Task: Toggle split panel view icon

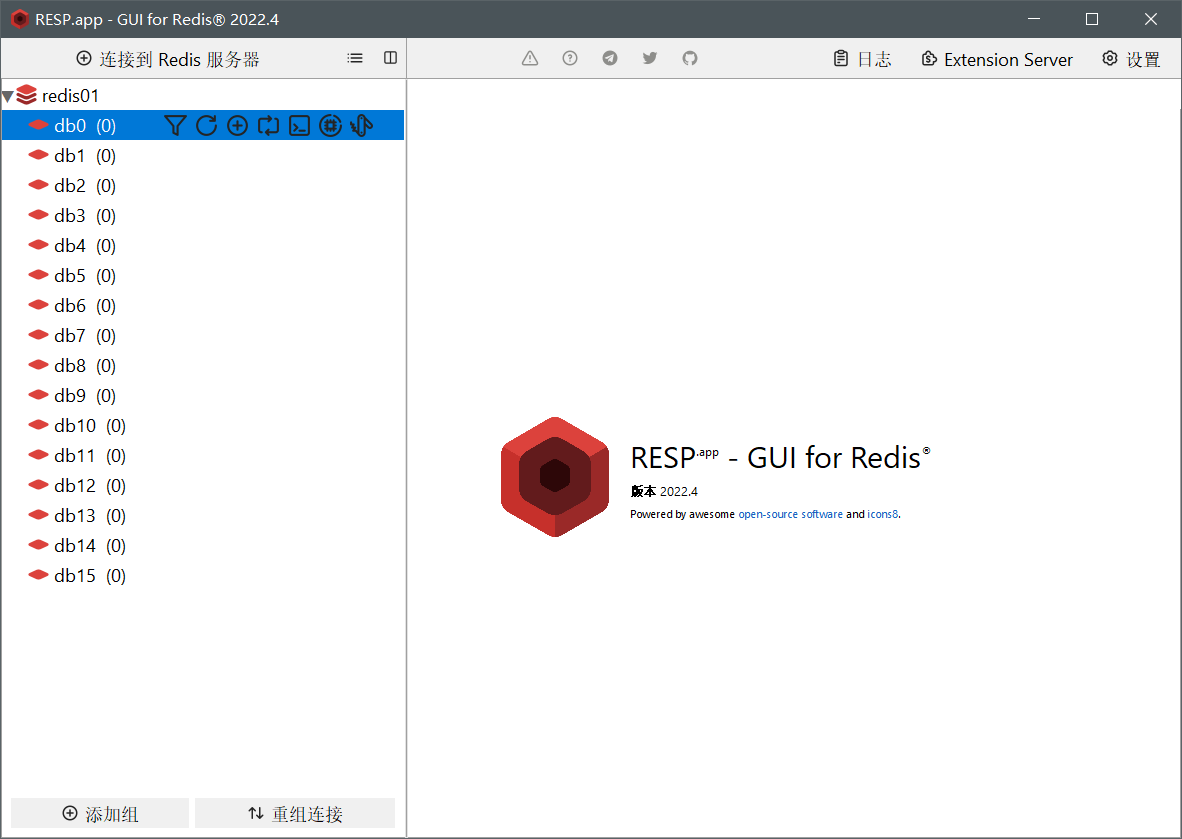Action: (x=390, y=58)
